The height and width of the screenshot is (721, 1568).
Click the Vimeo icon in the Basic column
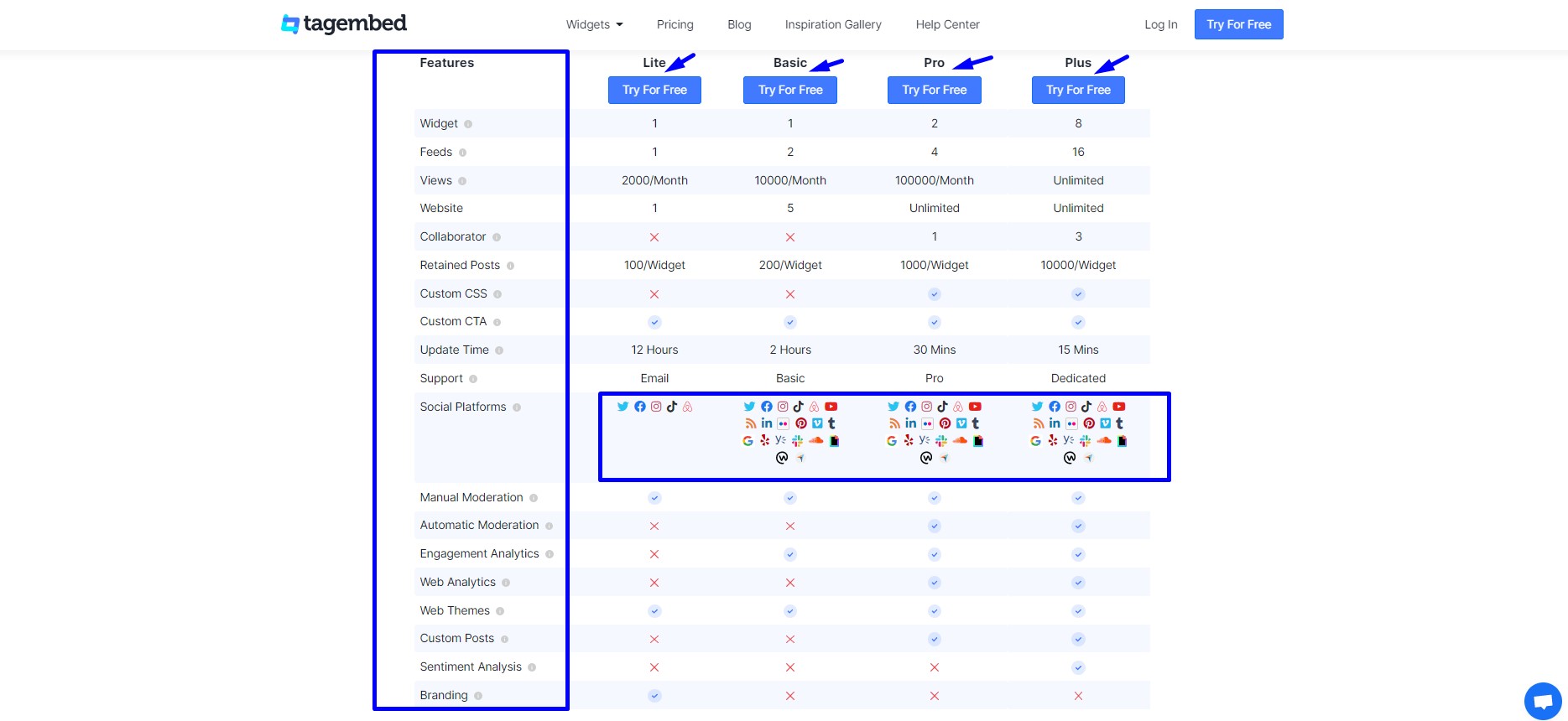coord(817,423)
